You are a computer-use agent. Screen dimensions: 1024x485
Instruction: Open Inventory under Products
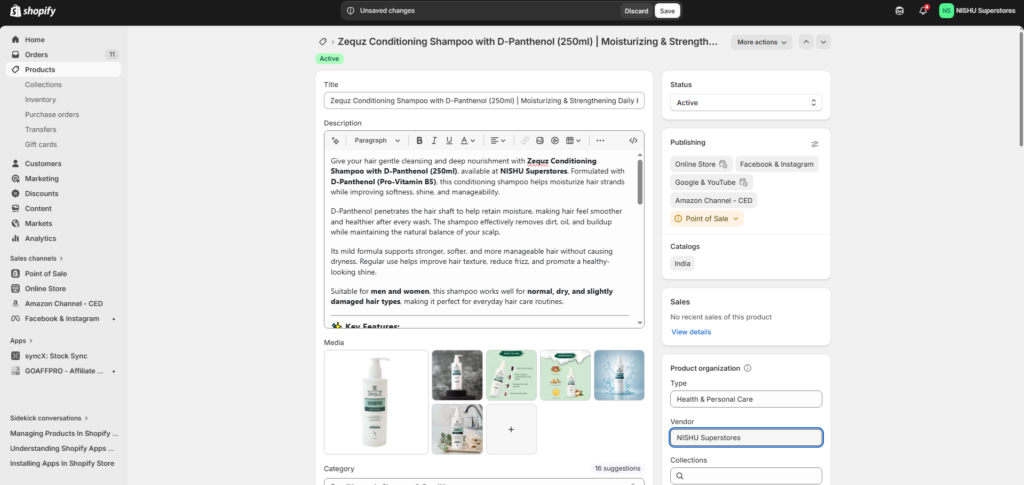point(40,100)
